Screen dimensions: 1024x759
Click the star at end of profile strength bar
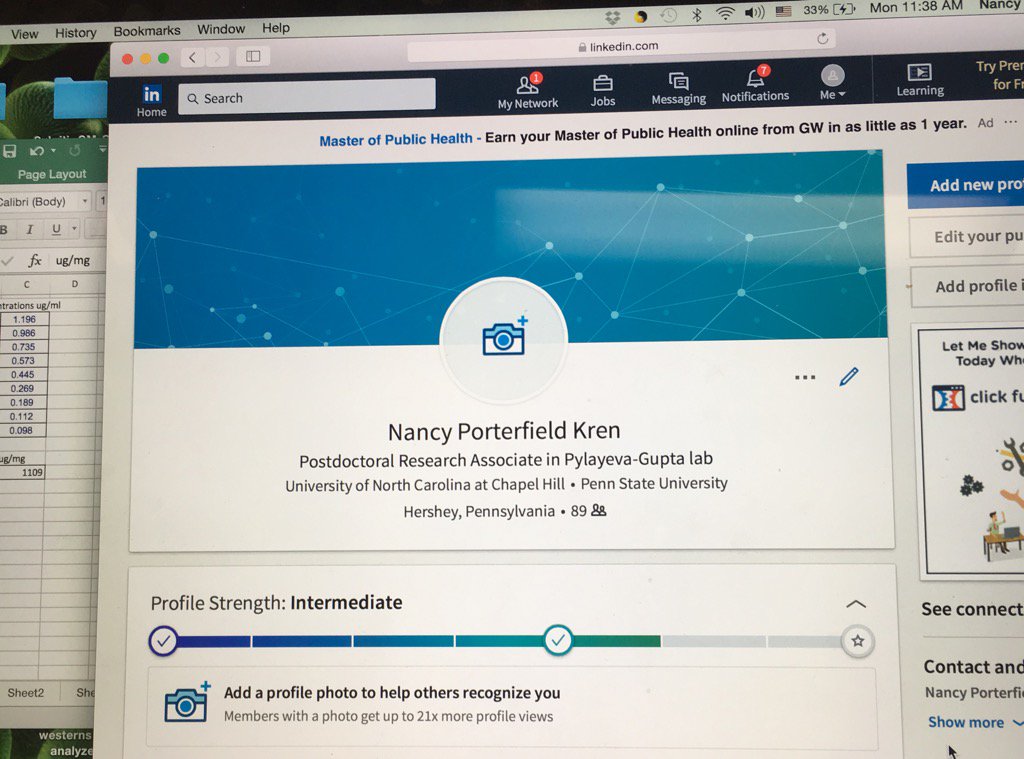(857, 641)
